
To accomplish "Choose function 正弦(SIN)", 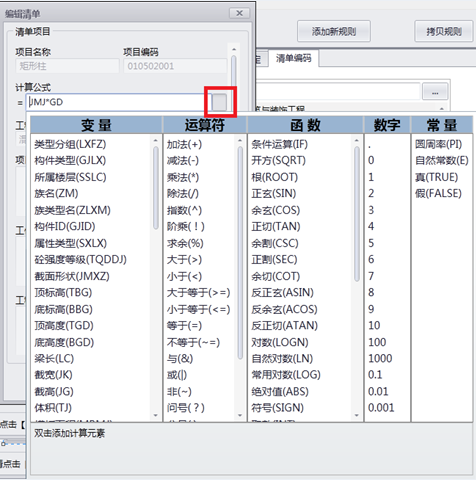I will coord(274,194).
